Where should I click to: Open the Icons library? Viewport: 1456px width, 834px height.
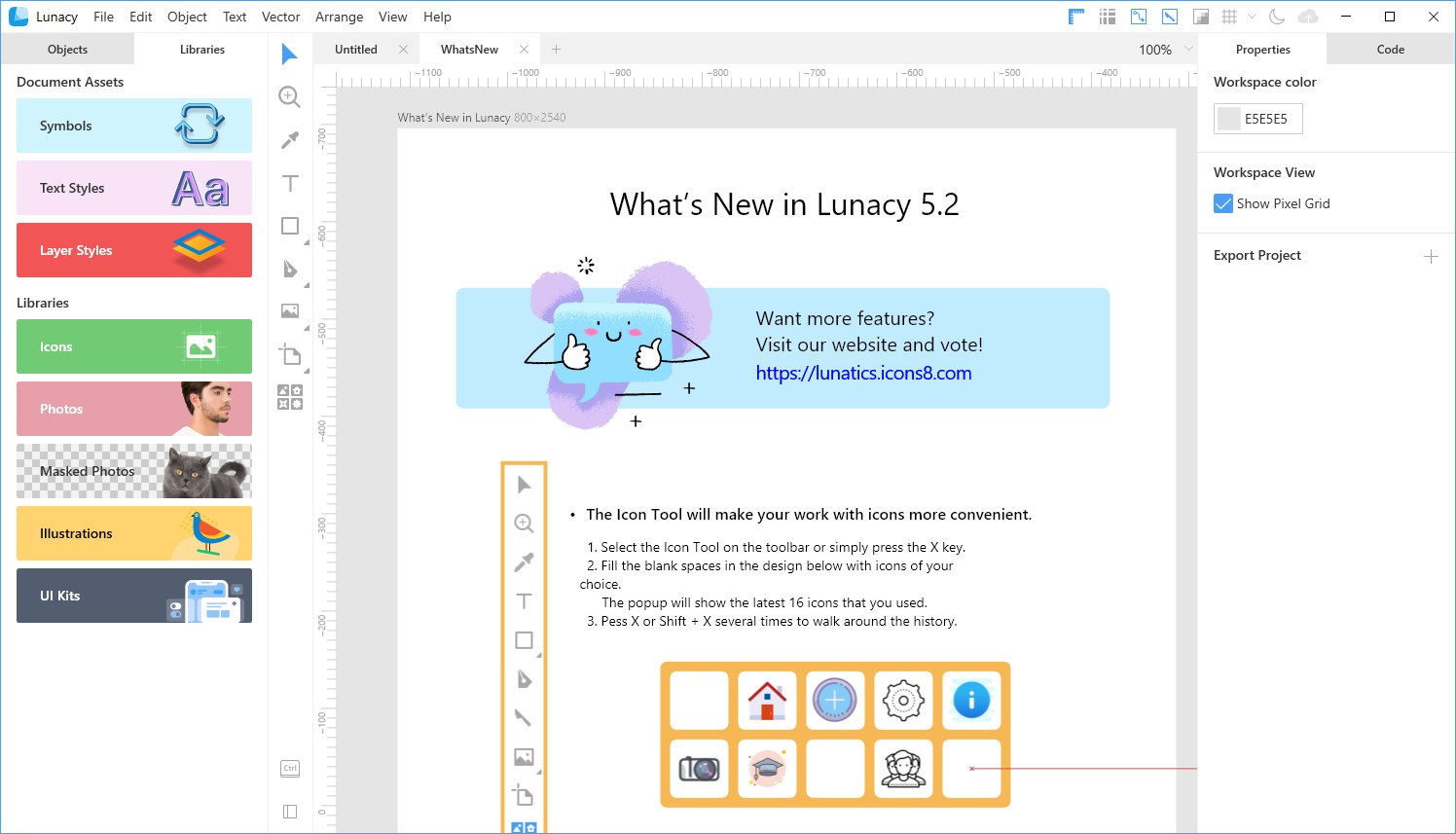click(x=134, y=346)
